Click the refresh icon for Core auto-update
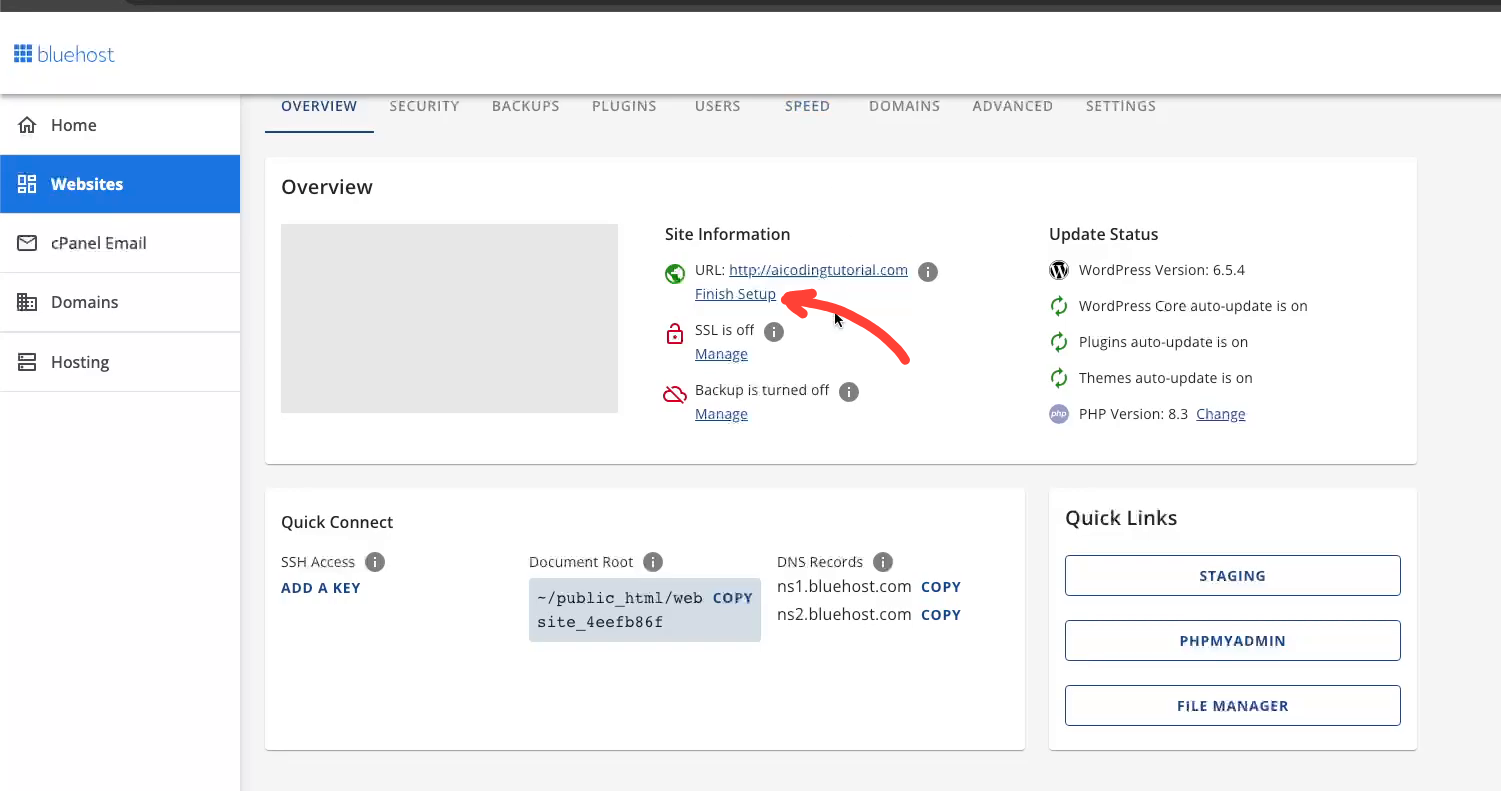The image size is (1501, 791). coord(1059,306)
